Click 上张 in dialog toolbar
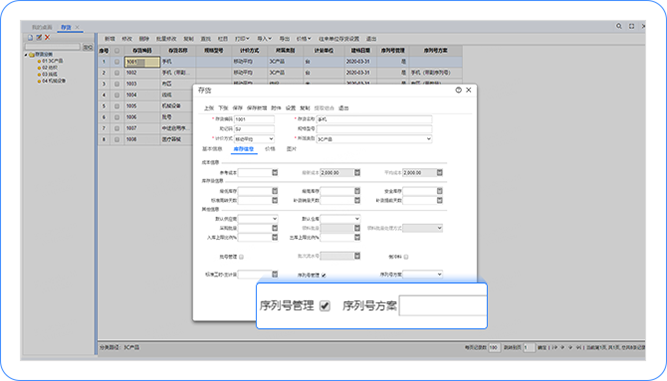Viewport: 667px width, 381px height. click(209, 108)
